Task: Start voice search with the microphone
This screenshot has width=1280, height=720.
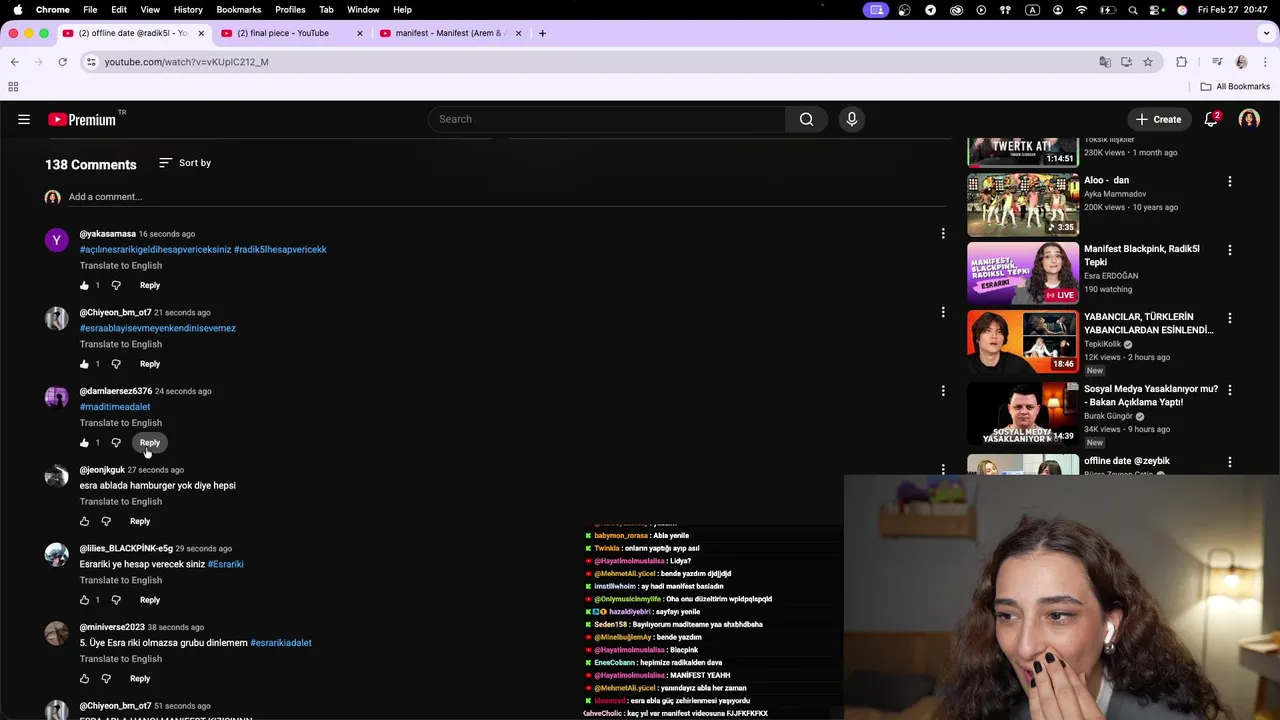Action: 852,119
